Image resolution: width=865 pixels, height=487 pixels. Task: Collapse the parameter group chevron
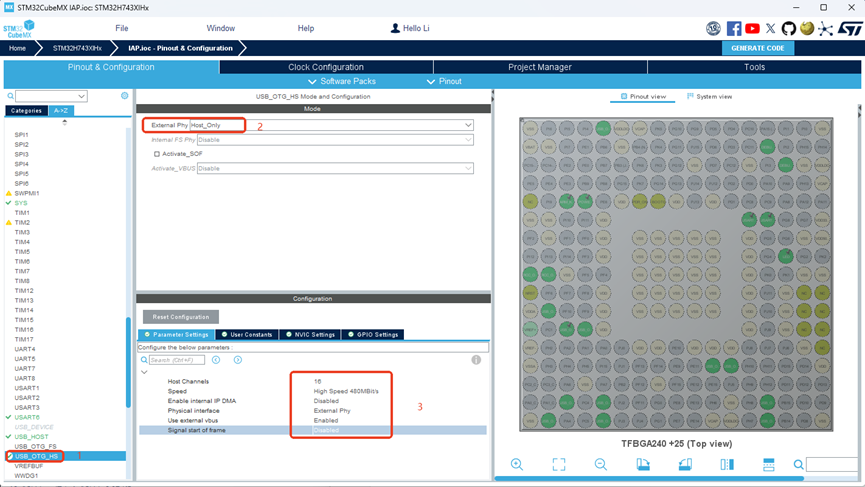point(145,372)
